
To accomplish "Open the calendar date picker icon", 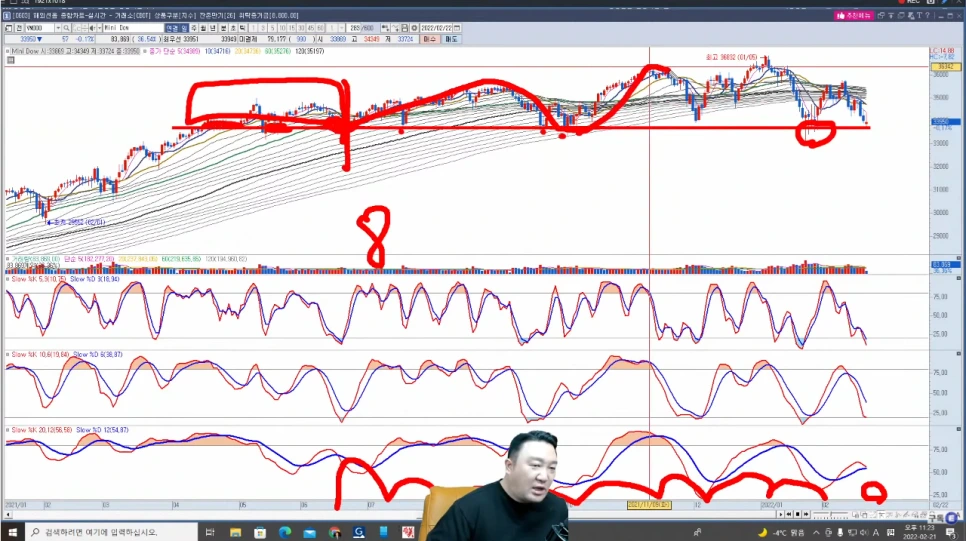I will 457,28.
